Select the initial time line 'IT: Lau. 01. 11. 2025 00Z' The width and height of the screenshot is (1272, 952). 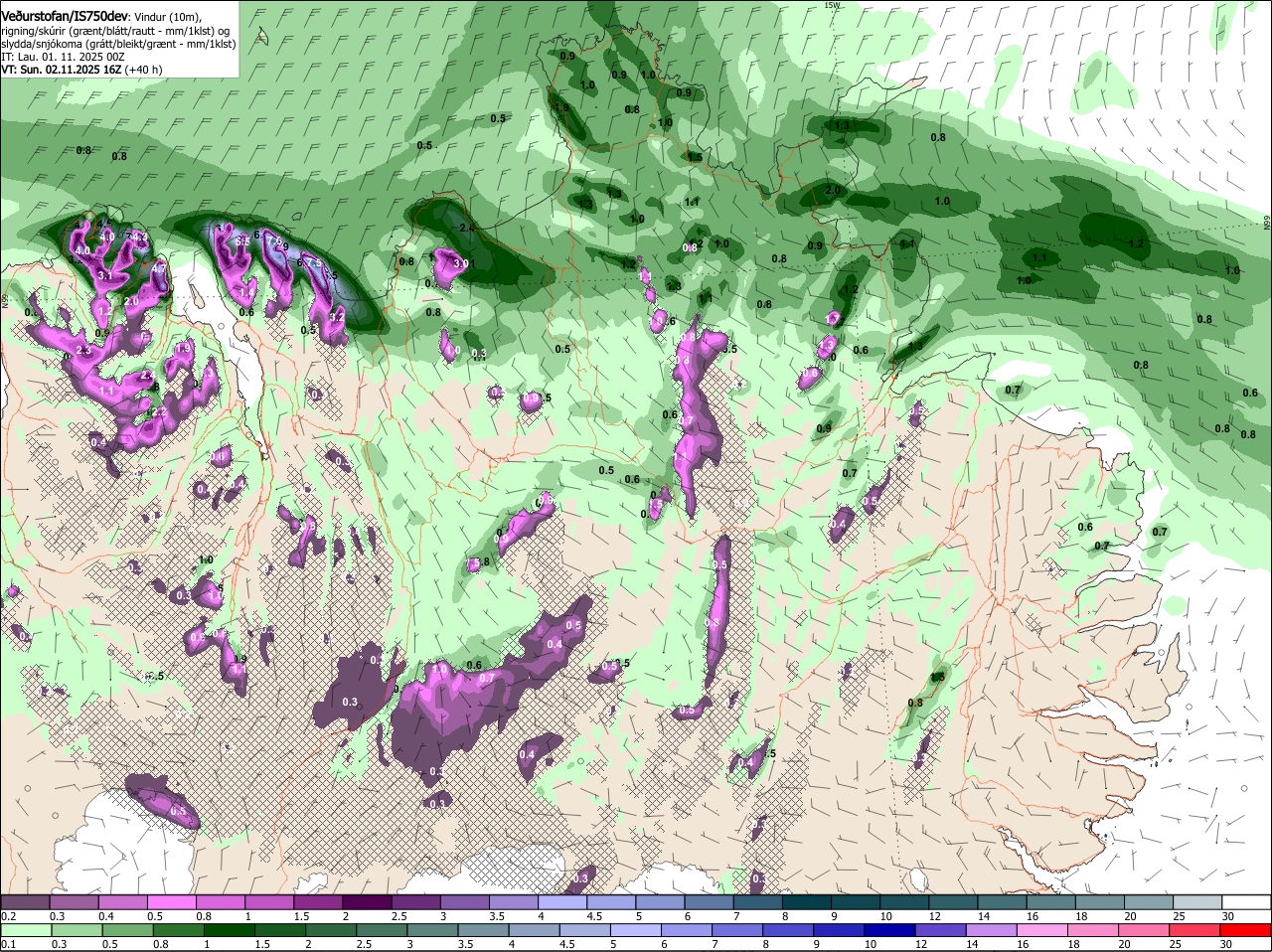coord(63,58)
